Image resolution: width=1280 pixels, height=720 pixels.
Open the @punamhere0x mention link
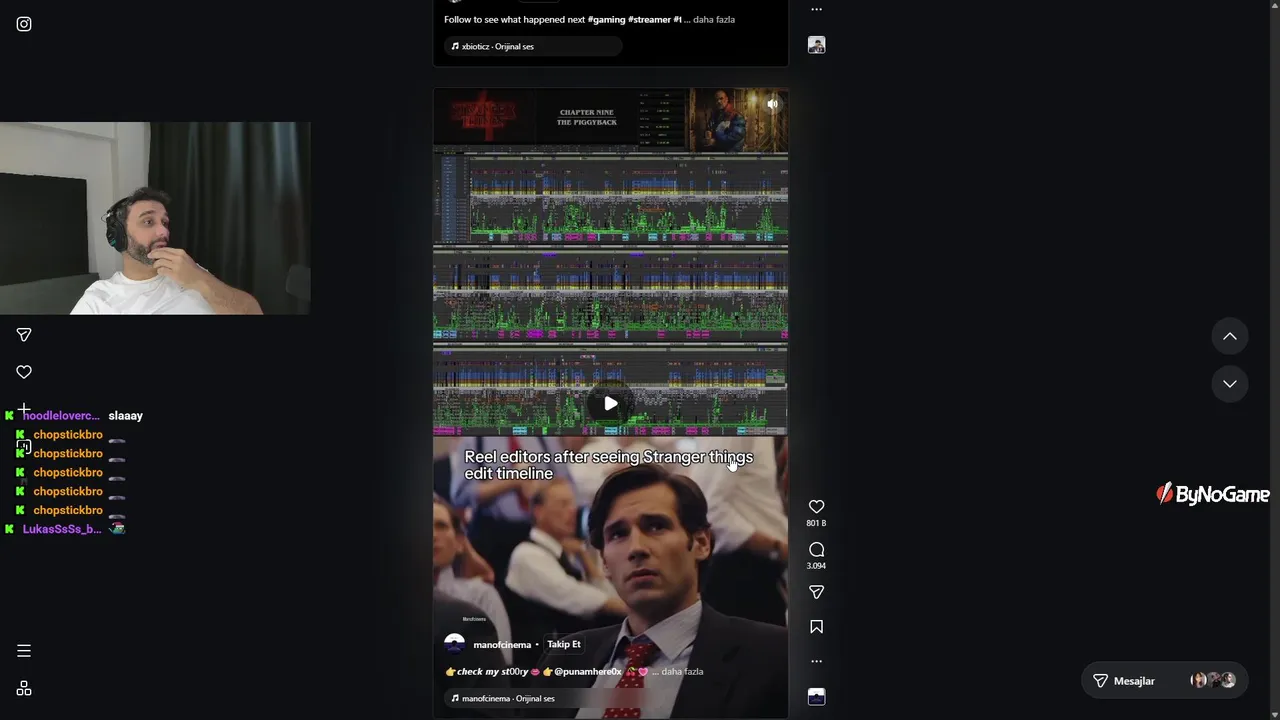588,672
